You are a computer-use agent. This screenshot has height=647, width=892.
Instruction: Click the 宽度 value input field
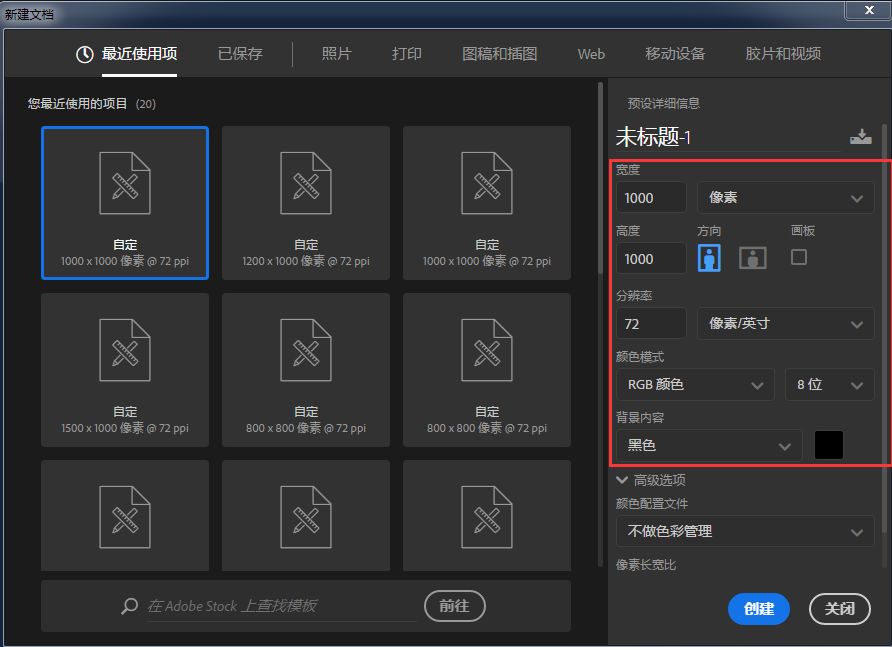tap(650, 198)
